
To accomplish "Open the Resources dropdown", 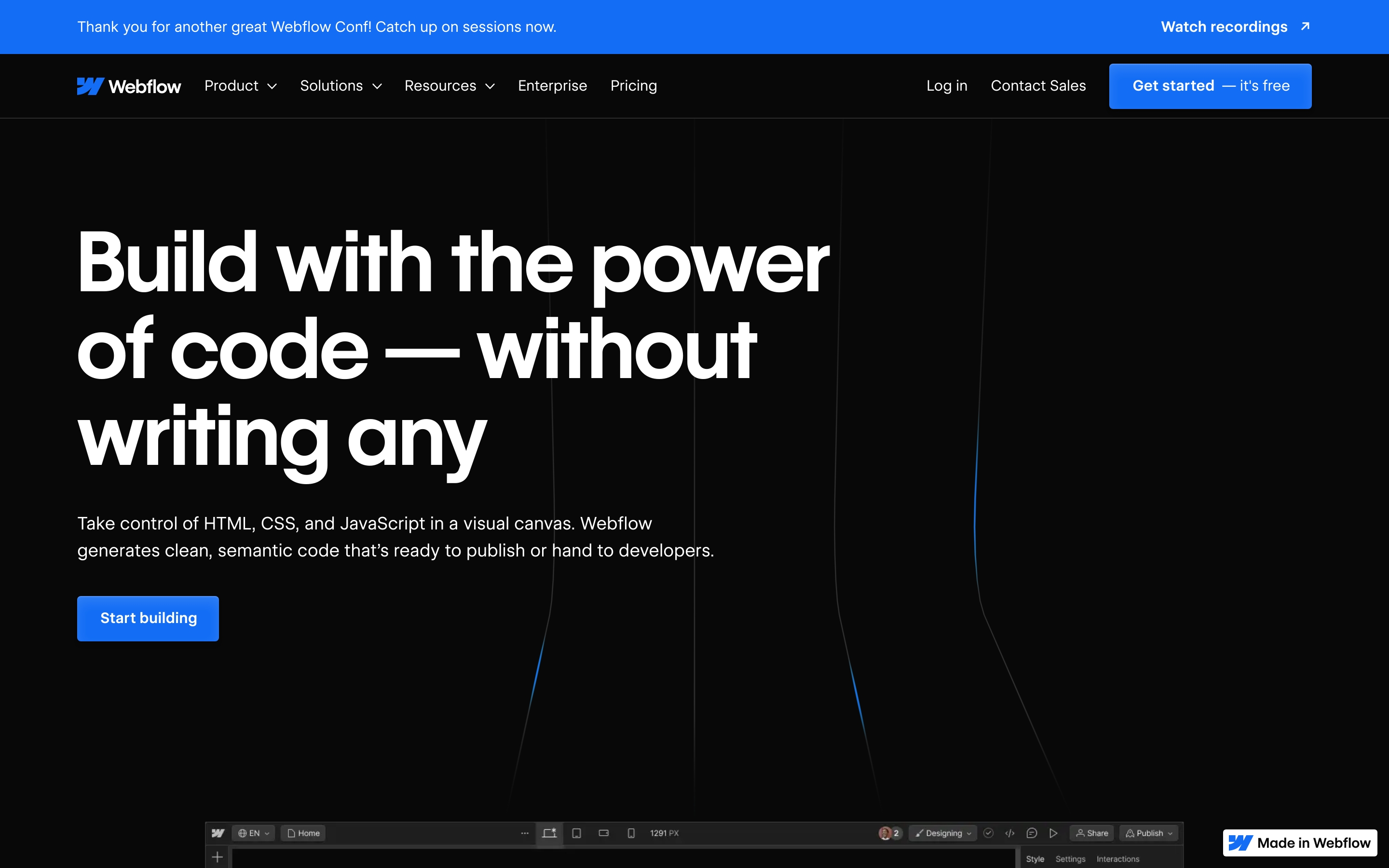I will pos(449,86).
